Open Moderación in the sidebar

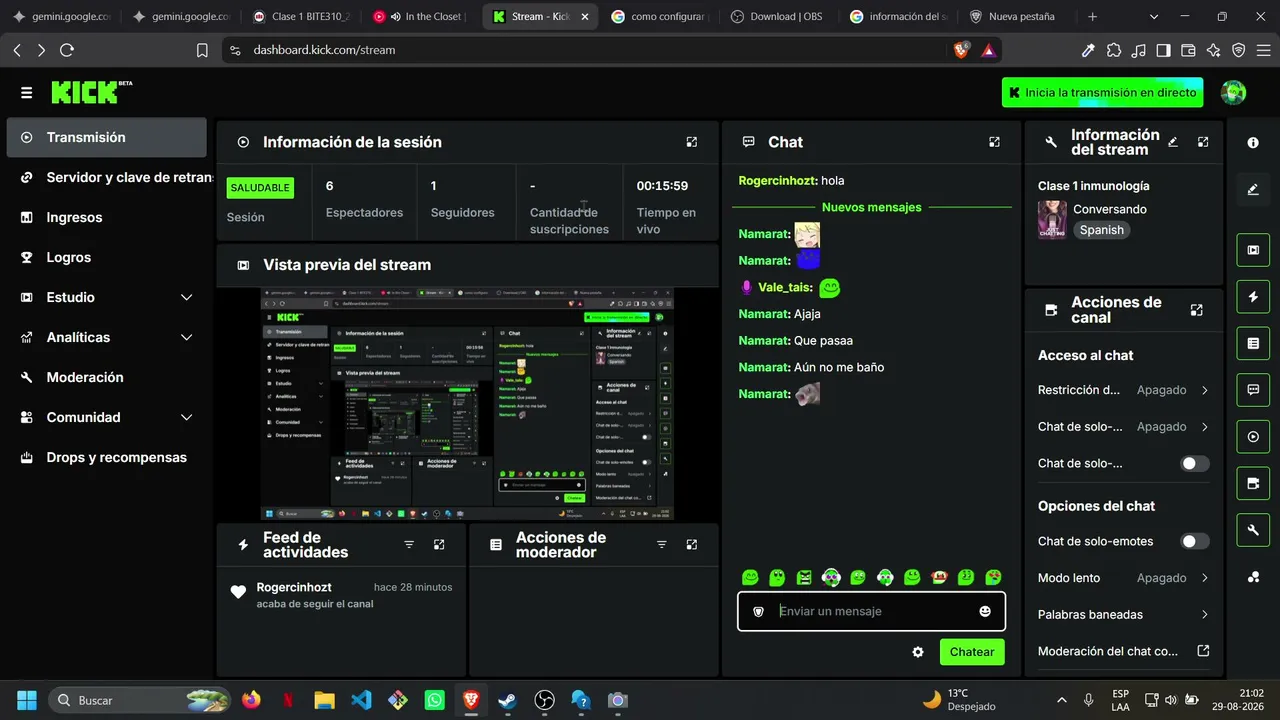tap(107, 377)
